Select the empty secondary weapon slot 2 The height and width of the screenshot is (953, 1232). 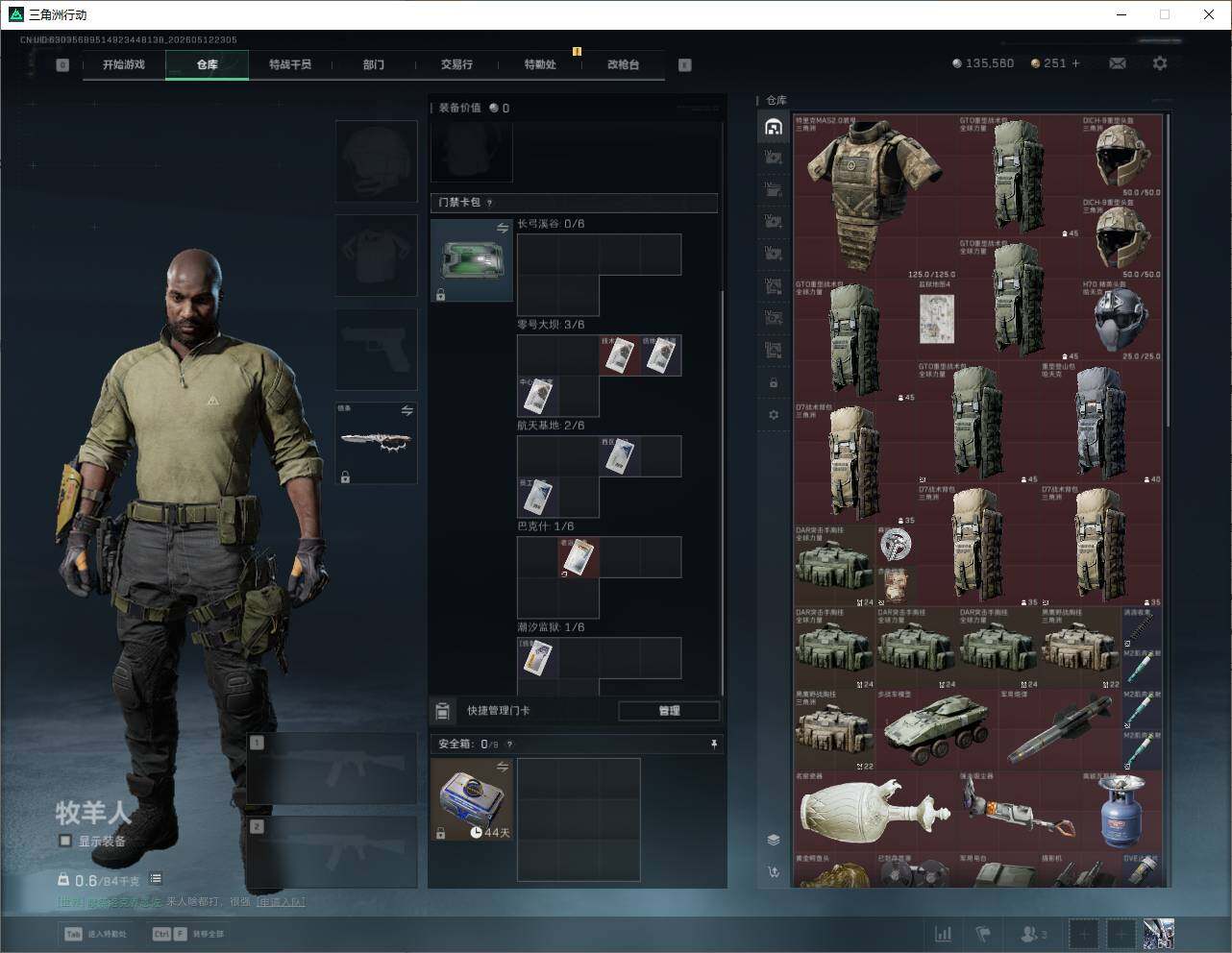point(333,854)
